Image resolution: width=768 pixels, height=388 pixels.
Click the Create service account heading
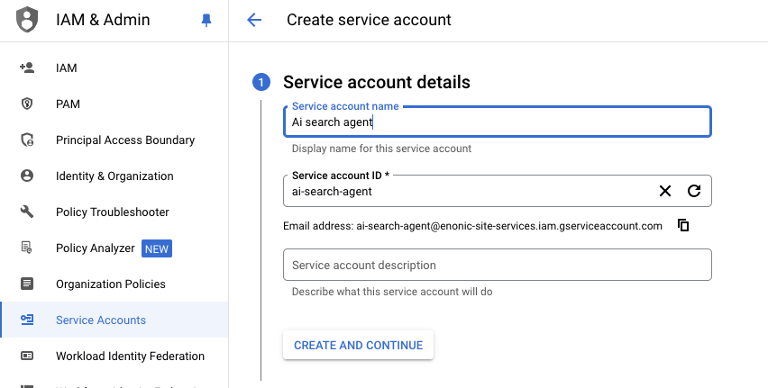(369, 20)
